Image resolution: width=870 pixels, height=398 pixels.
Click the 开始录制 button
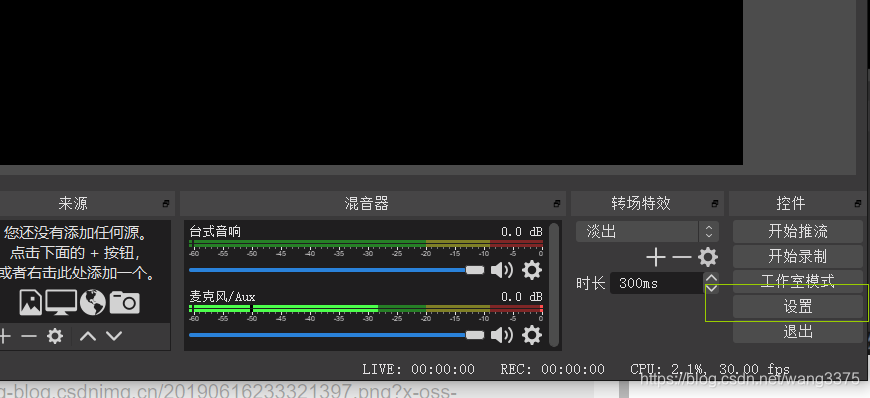(798, 256)
